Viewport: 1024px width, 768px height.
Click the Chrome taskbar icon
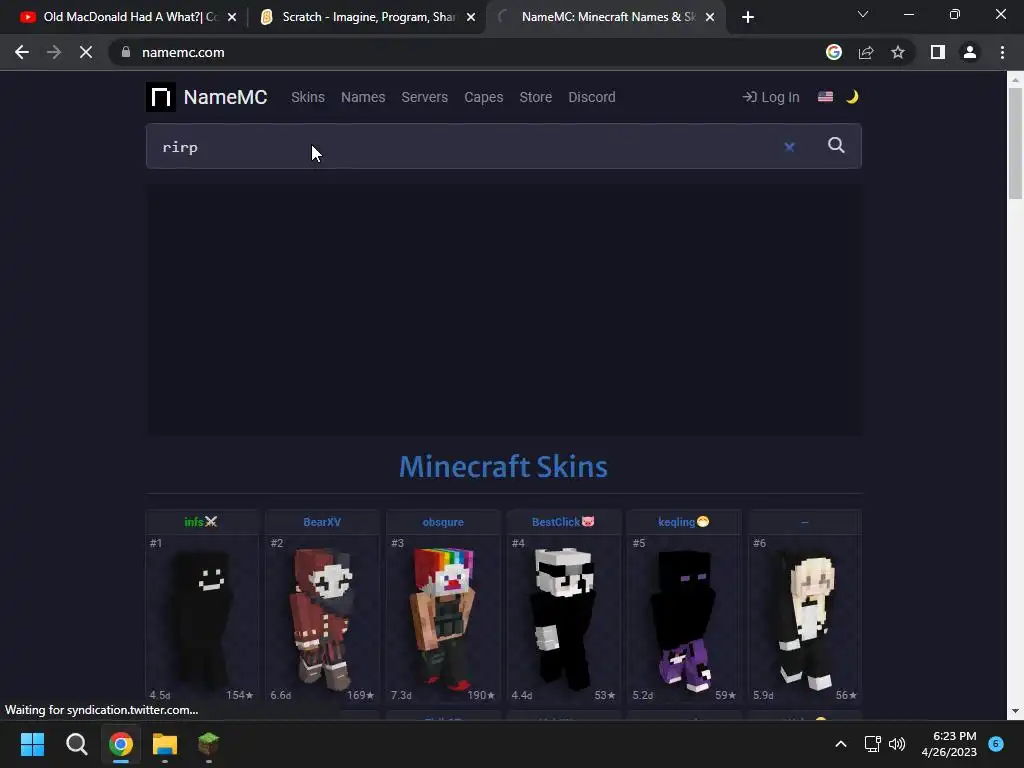121,744
